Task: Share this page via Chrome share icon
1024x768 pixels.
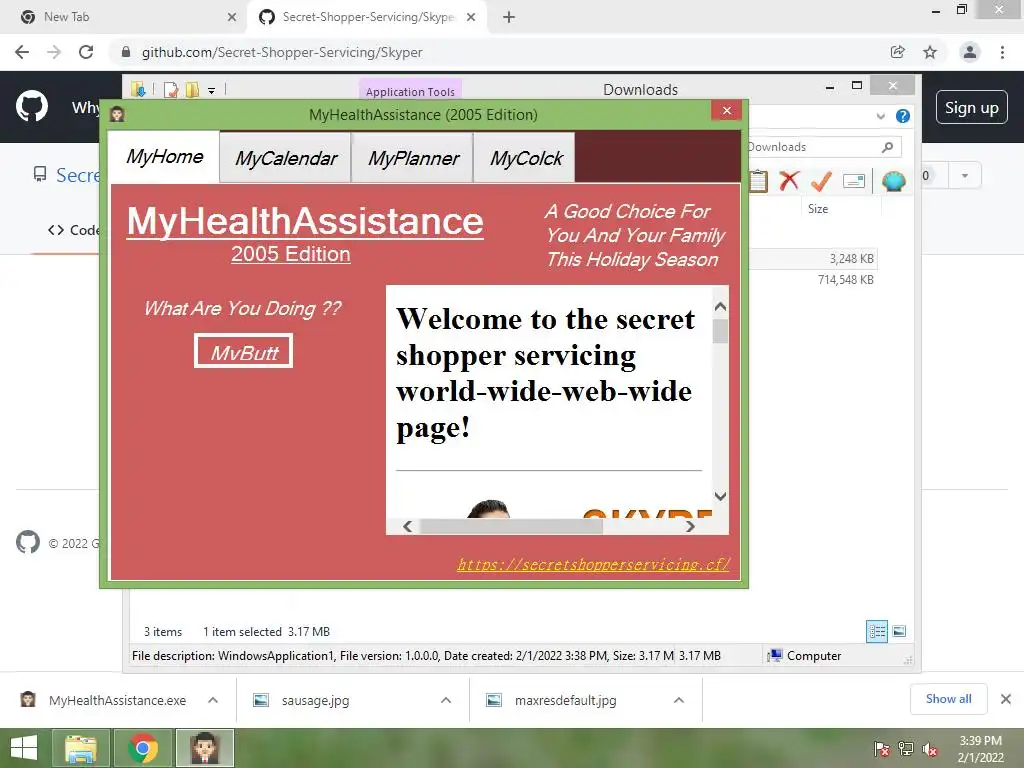Action: 897,52
